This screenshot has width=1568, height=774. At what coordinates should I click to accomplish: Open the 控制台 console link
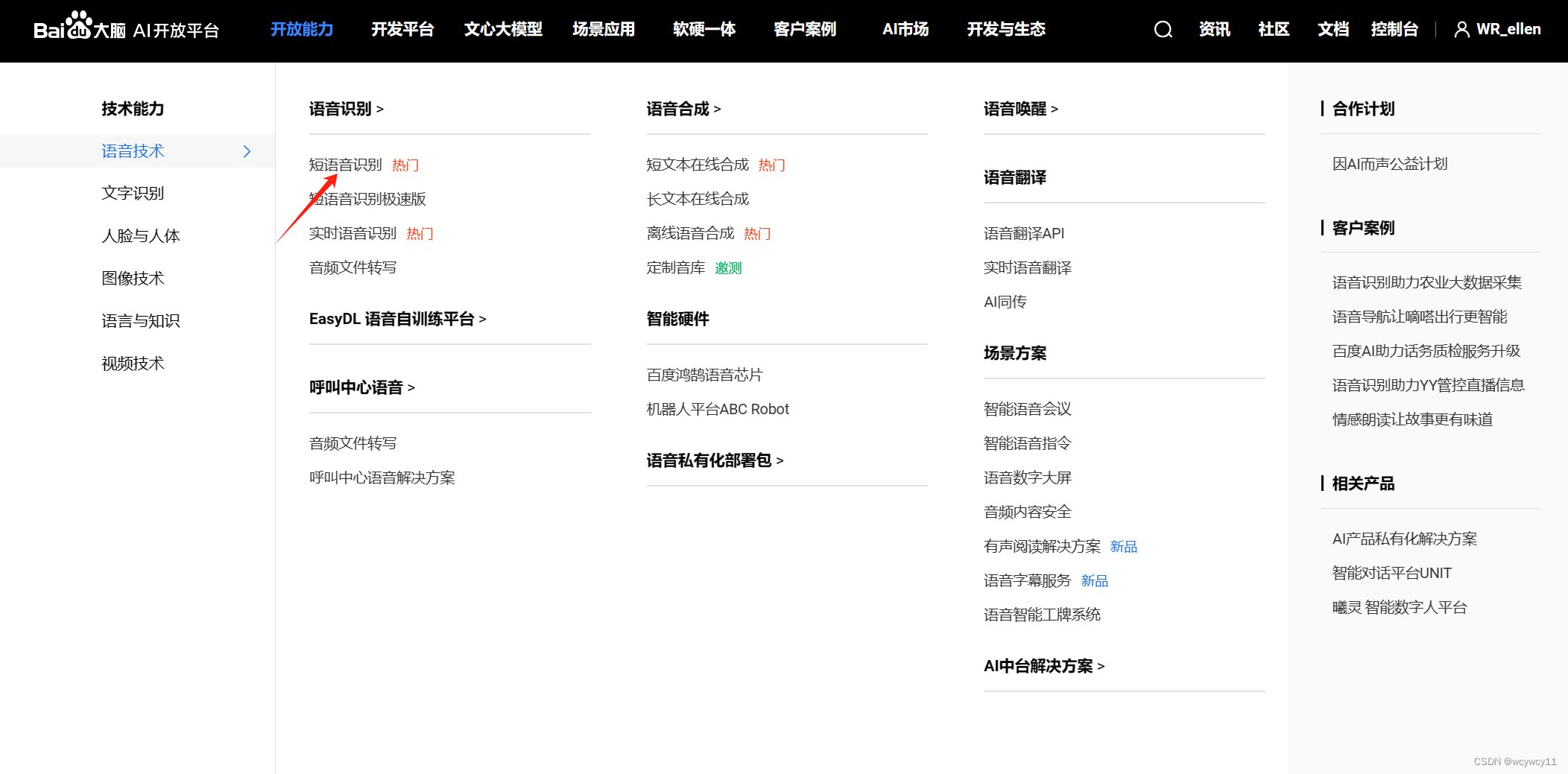click(1394, 30)
